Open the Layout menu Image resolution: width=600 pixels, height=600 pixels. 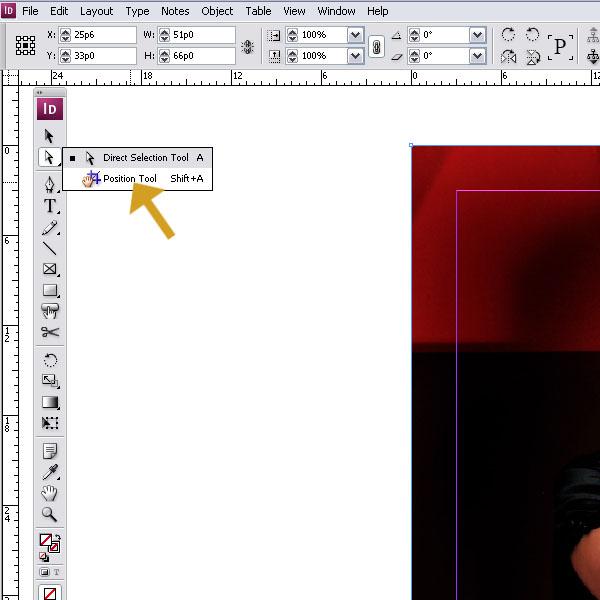point(96,11)
